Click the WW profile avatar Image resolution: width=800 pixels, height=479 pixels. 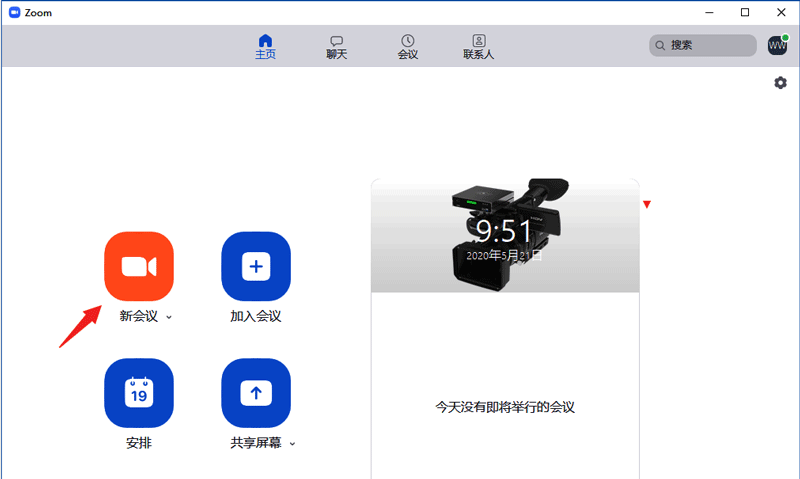[x=777, y=45]
